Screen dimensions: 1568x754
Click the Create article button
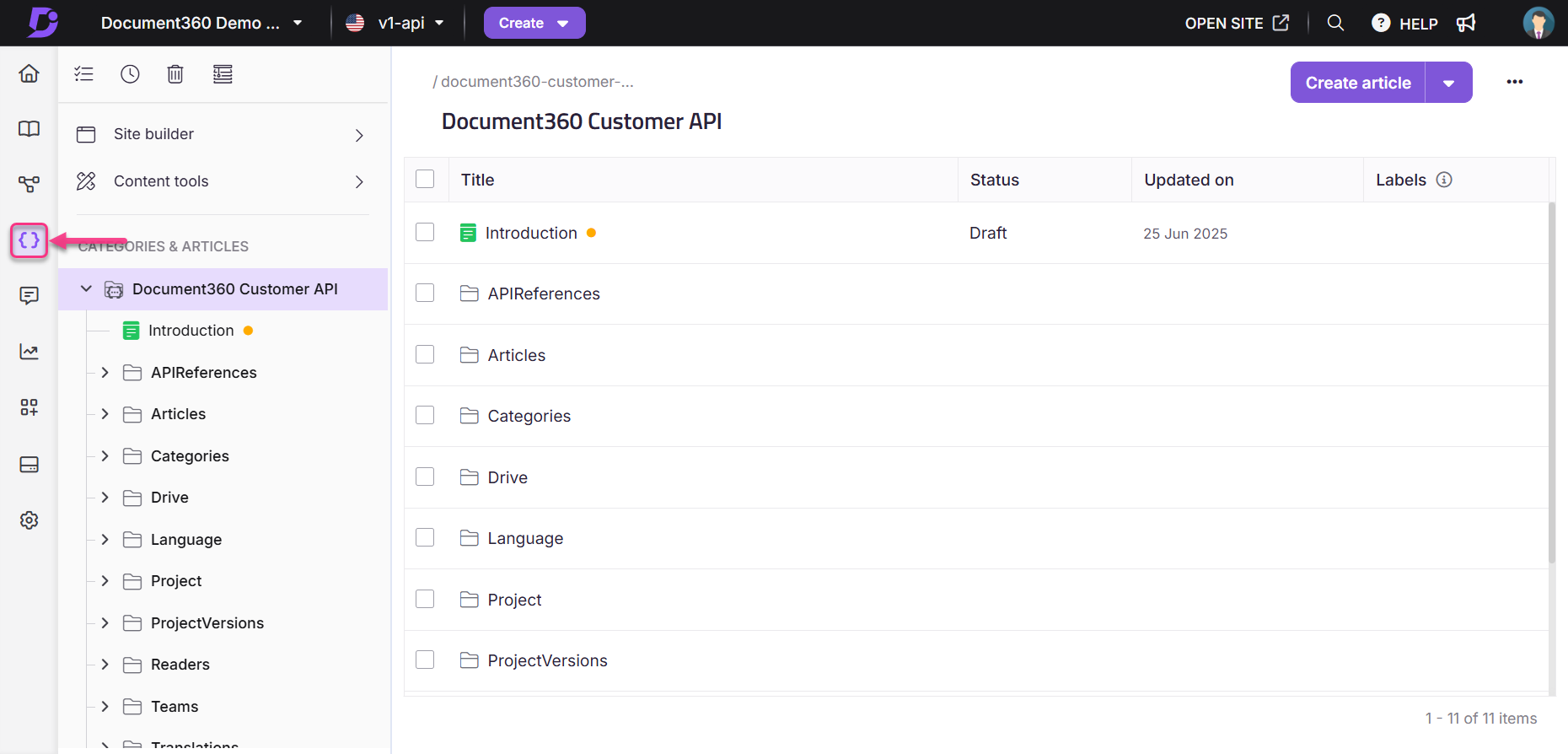(x=1358, y=83)
